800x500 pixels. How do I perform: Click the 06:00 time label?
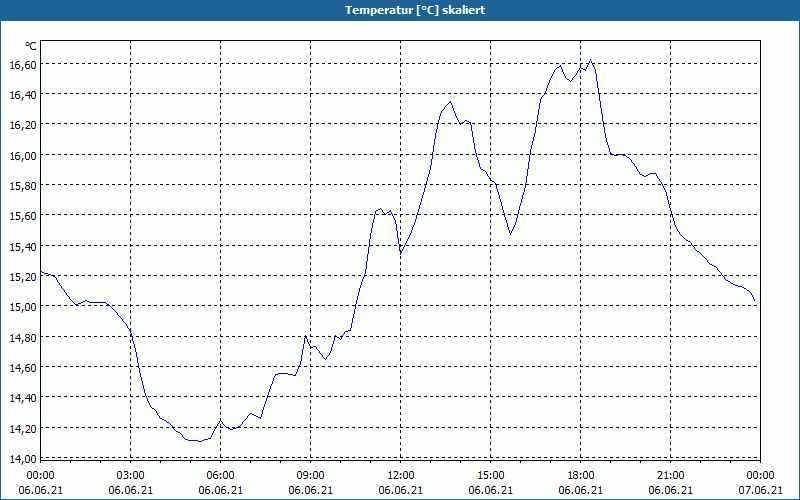(x=220, y=476)
